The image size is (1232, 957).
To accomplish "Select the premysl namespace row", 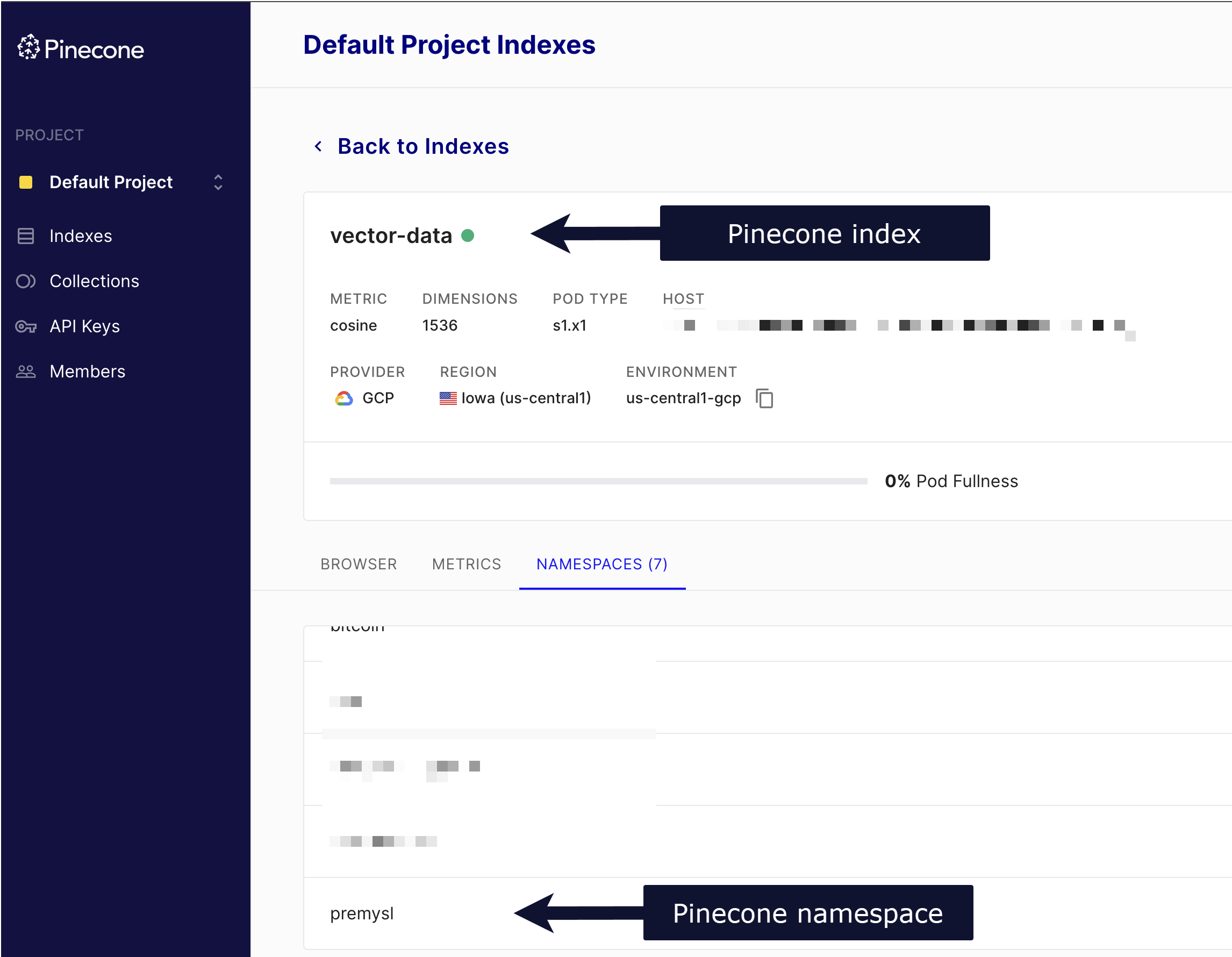I will pos(362,913).
